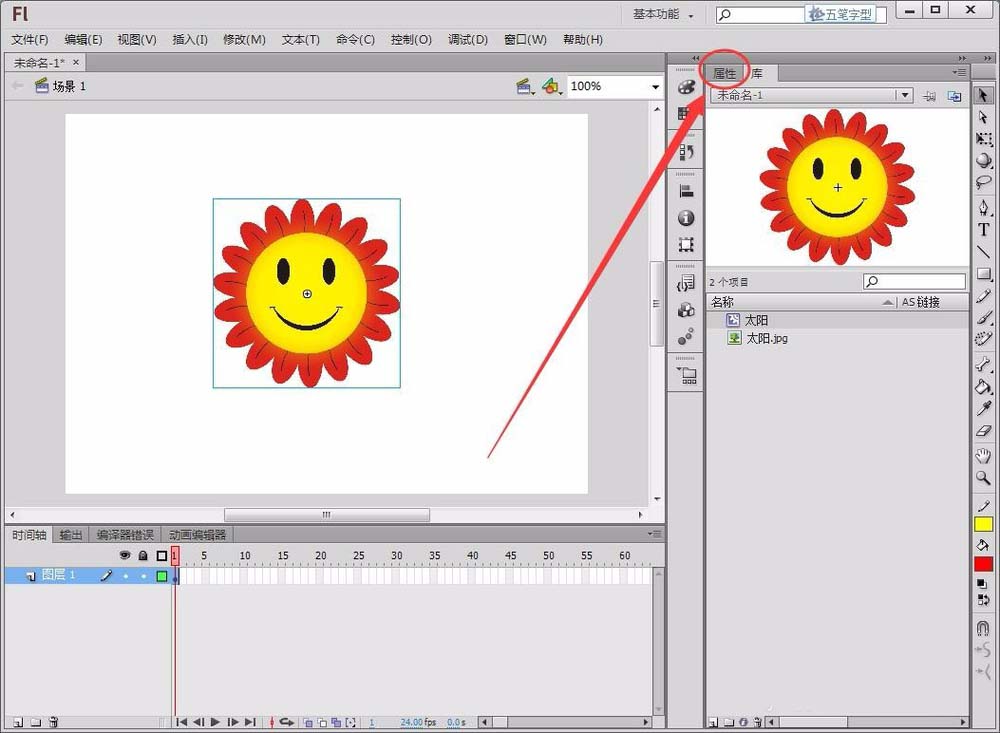This screenshot has height=733, width=1000.
Task: Select the Bone tool
Action: pos(983,364)
